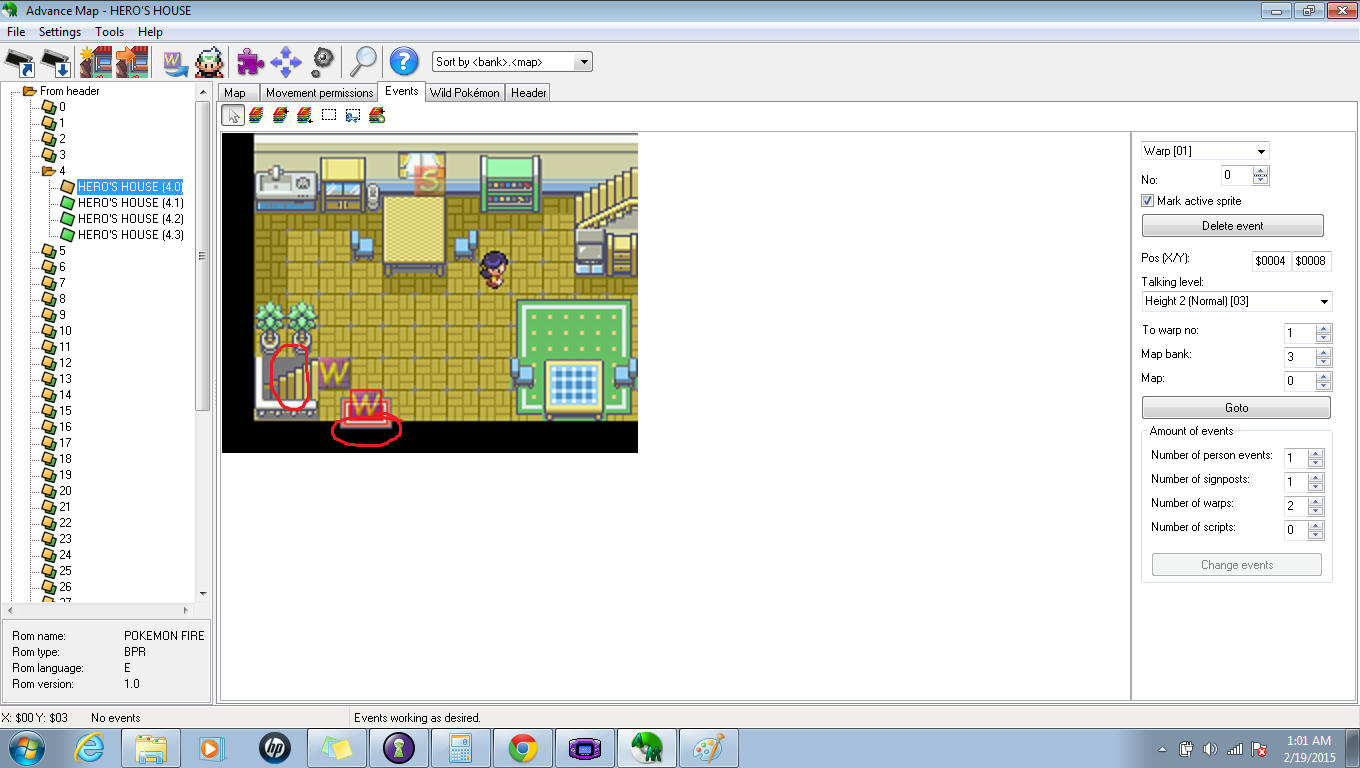This screenshot has width=1360, height=768.
Task: Open Google Chrome from the taskbar
Action: 523,748
